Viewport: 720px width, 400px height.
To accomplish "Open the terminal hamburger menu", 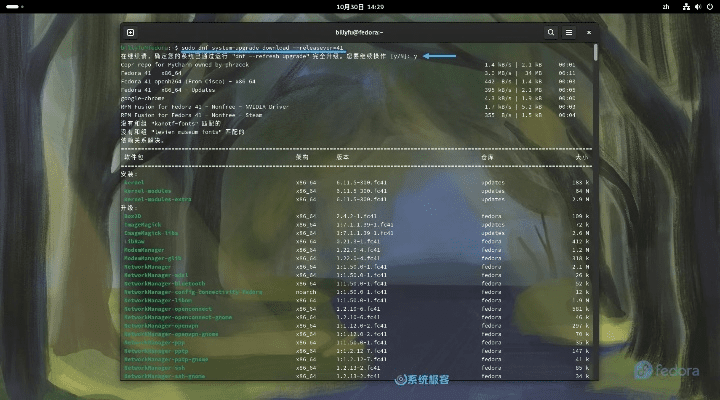I will tap(568, 32).
